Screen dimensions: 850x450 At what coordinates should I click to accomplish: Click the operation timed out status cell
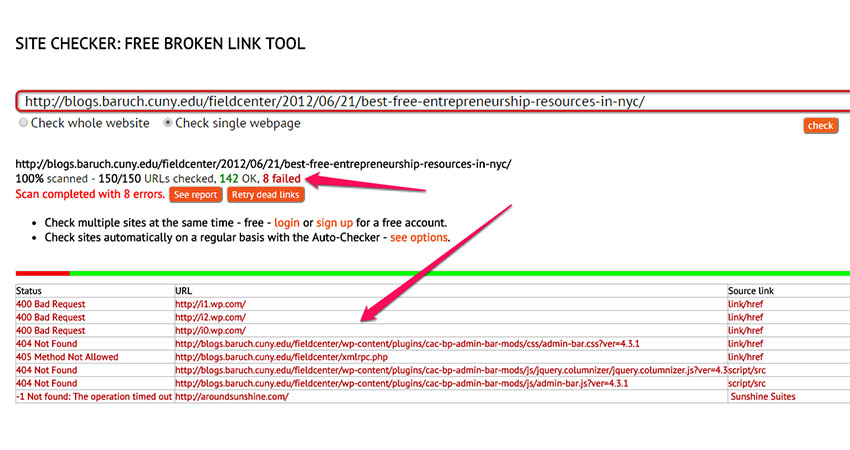[x=94, y=396]
